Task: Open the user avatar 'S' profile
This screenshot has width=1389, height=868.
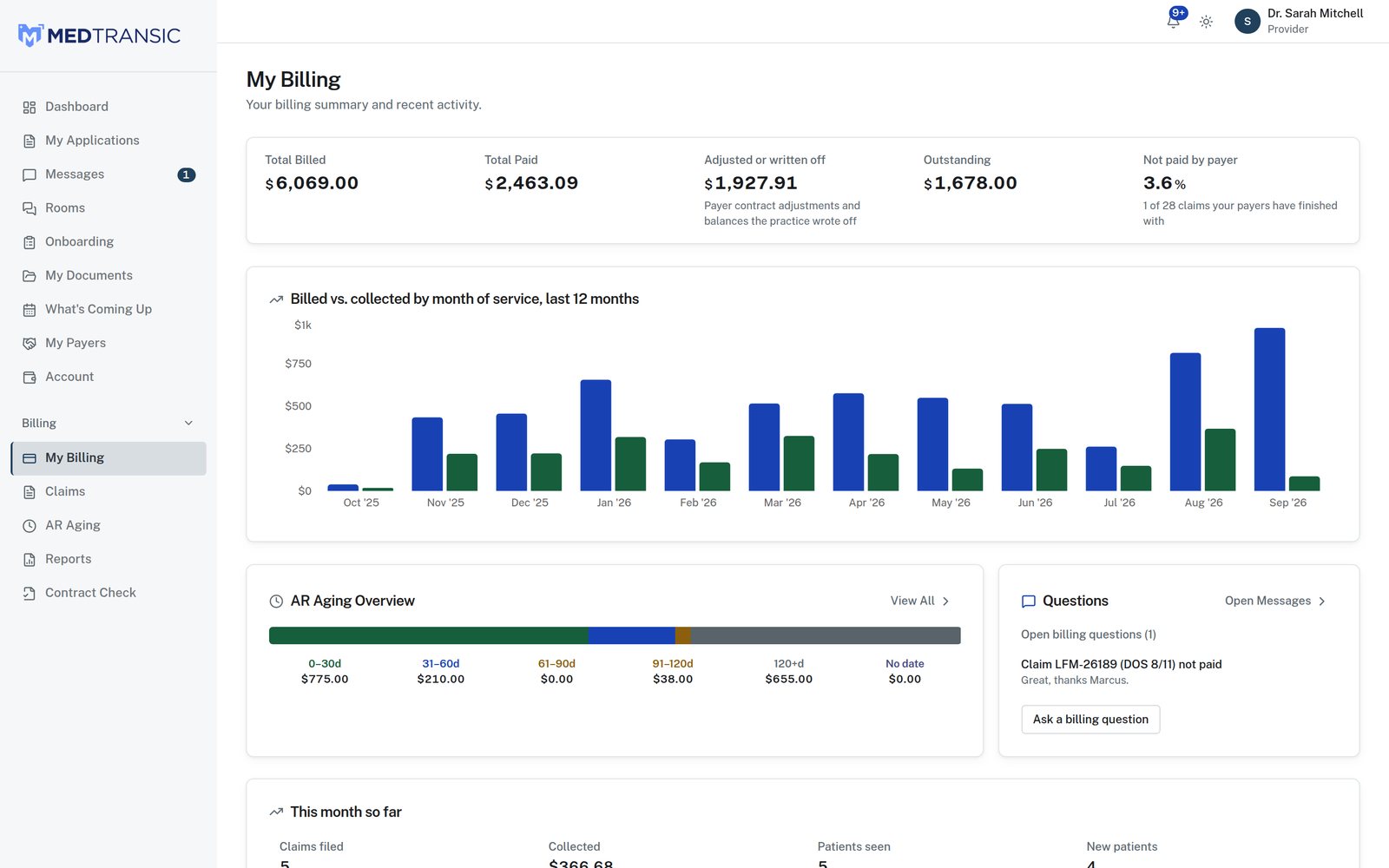Action: coord(1247,21)
